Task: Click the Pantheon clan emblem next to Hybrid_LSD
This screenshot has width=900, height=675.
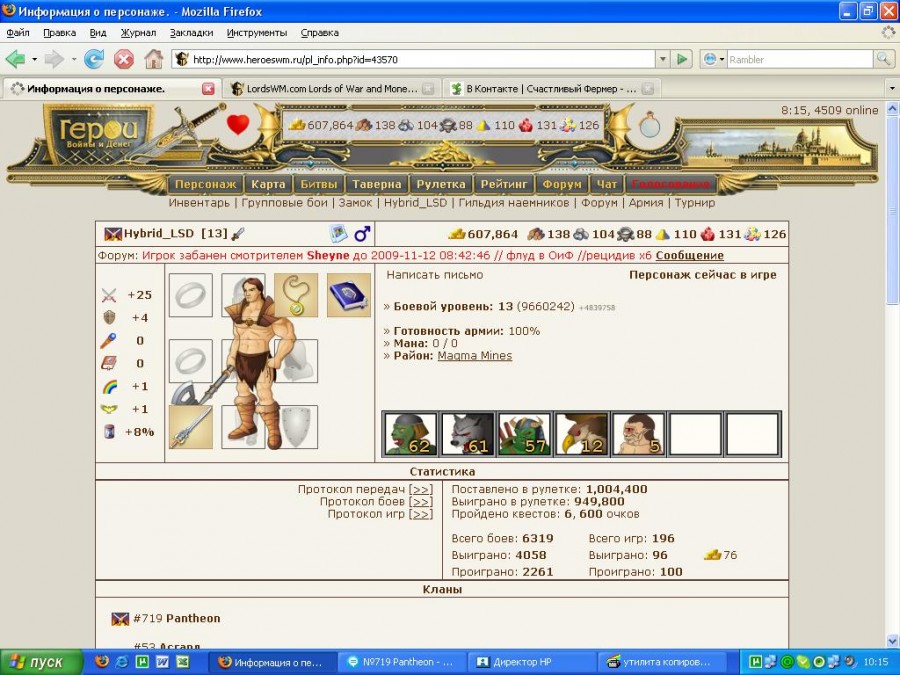Action: pyautogui.click(x=113, y=234)
